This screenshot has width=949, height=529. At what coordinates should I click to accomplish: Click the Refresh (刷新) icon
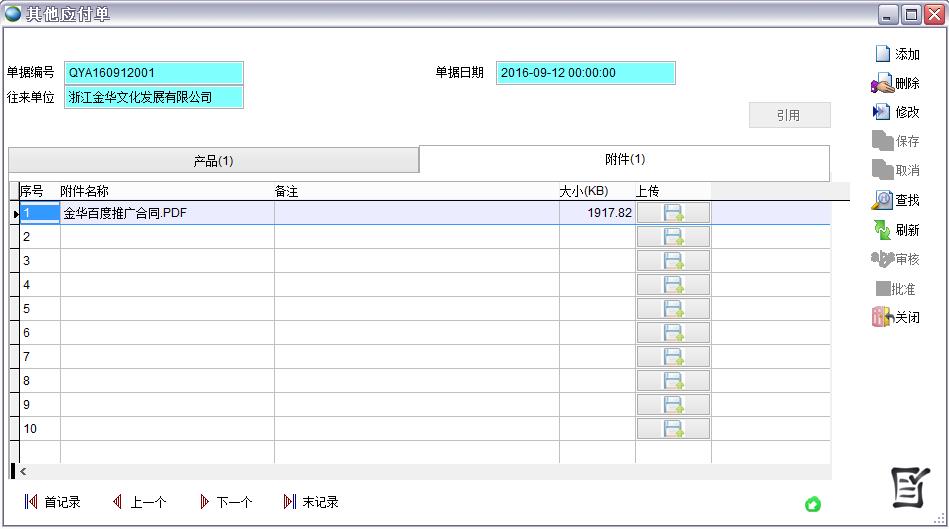(882, 230)
